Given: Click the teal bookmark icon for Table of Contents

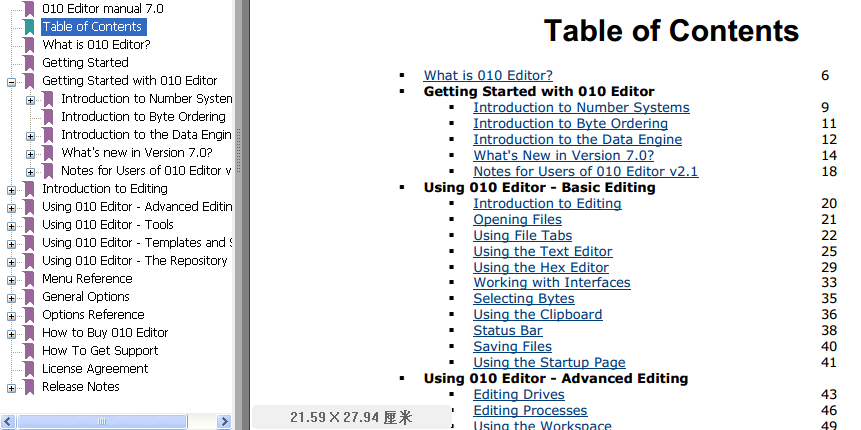Looking at the screenshot, I should point(29,27).
